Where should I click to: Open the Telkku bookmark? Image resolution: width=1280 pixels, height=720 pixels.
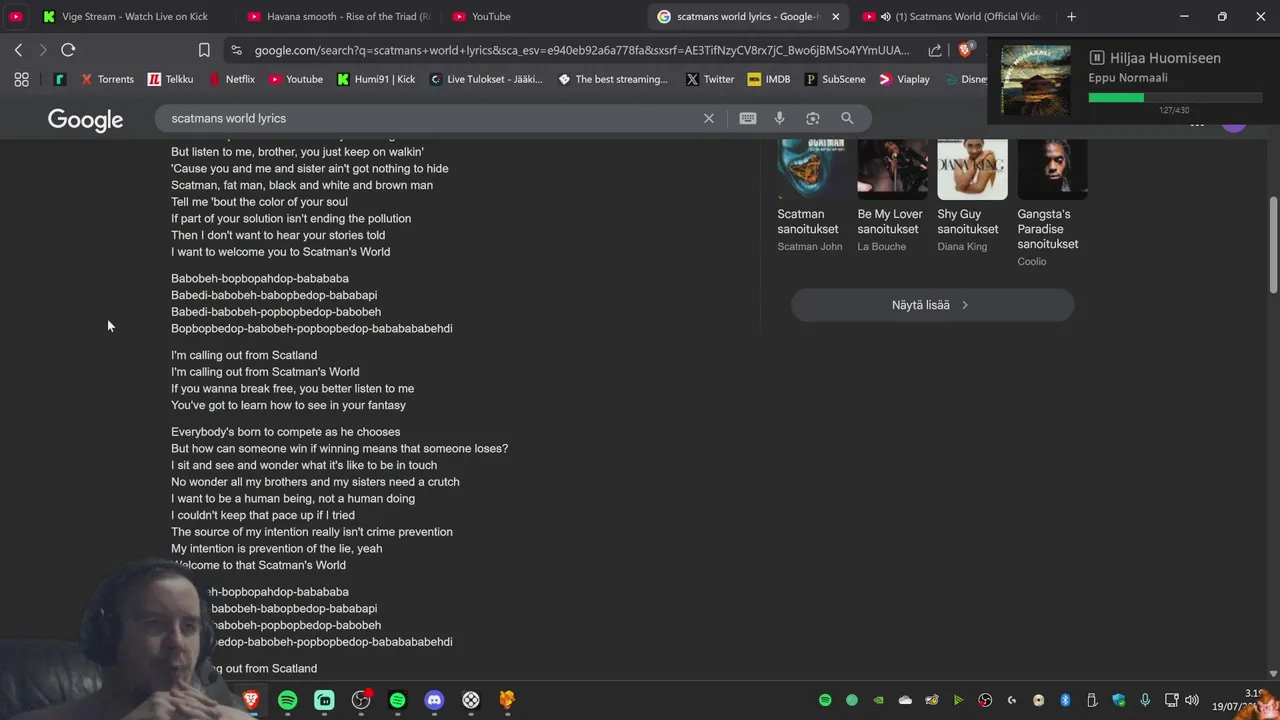click(170, 79)
